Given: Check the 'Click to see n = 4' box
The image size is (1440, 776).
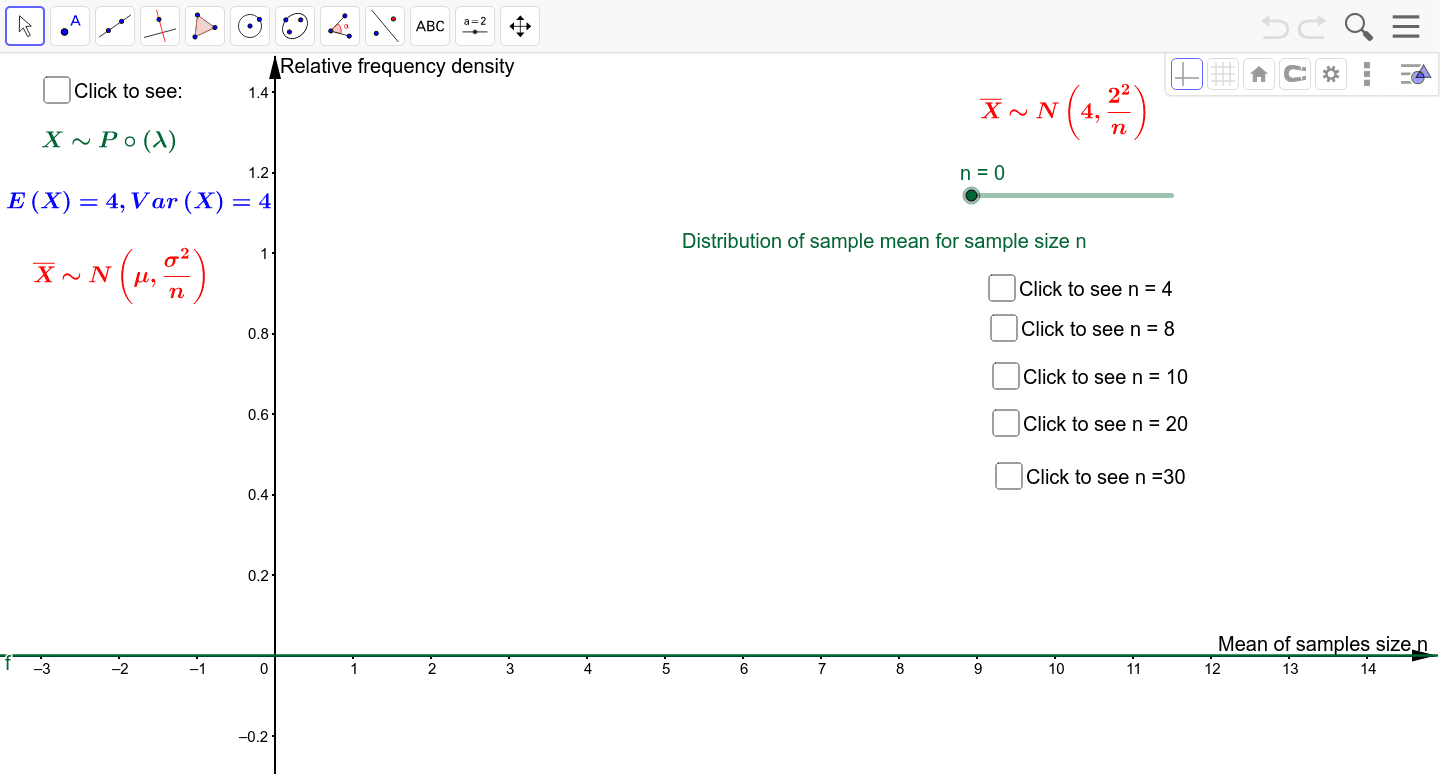Looking at the screenshot, I should (x=1001, y=288).
